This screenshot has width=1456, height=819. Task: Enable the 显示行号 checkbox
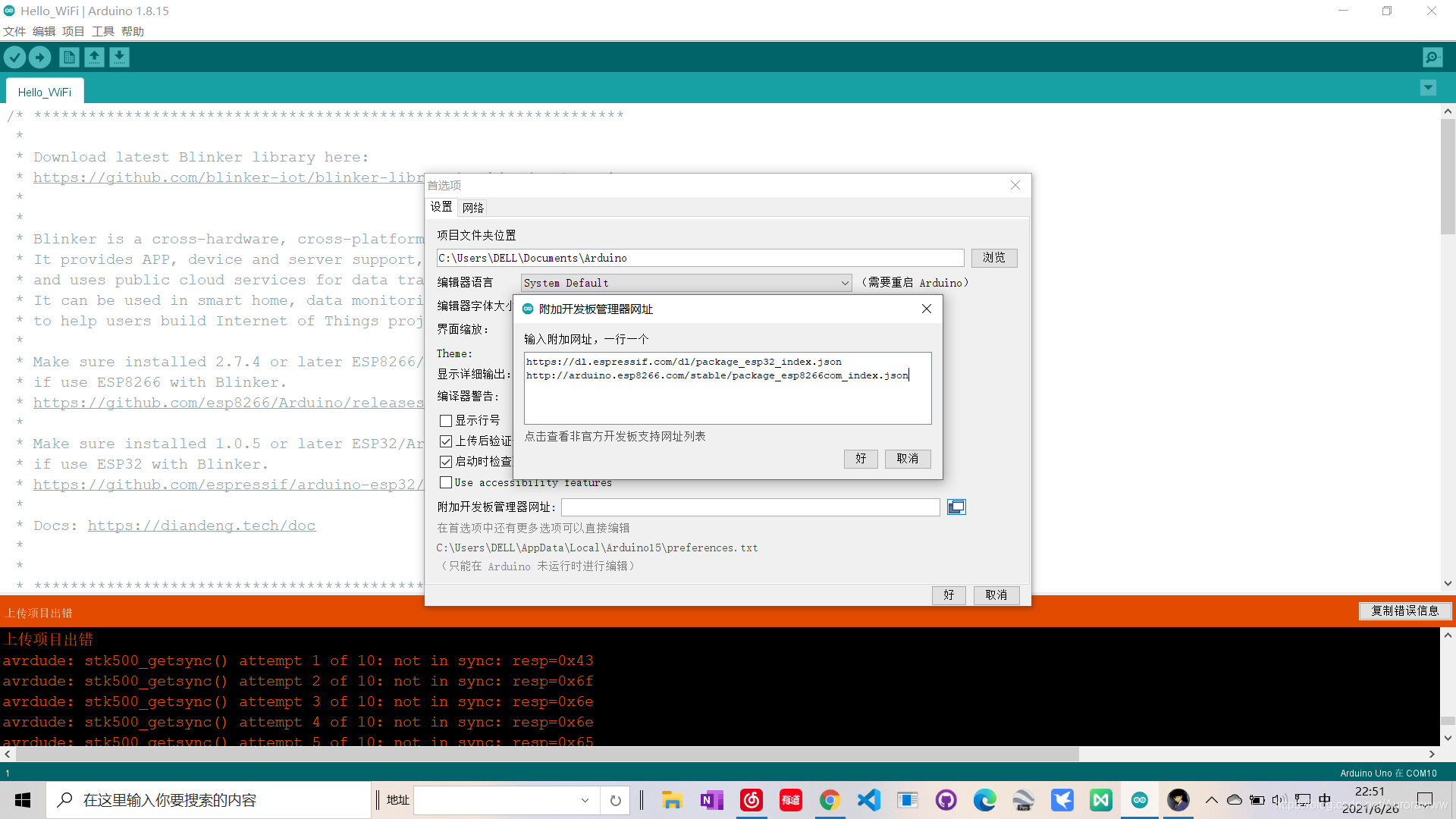[446, 421]
